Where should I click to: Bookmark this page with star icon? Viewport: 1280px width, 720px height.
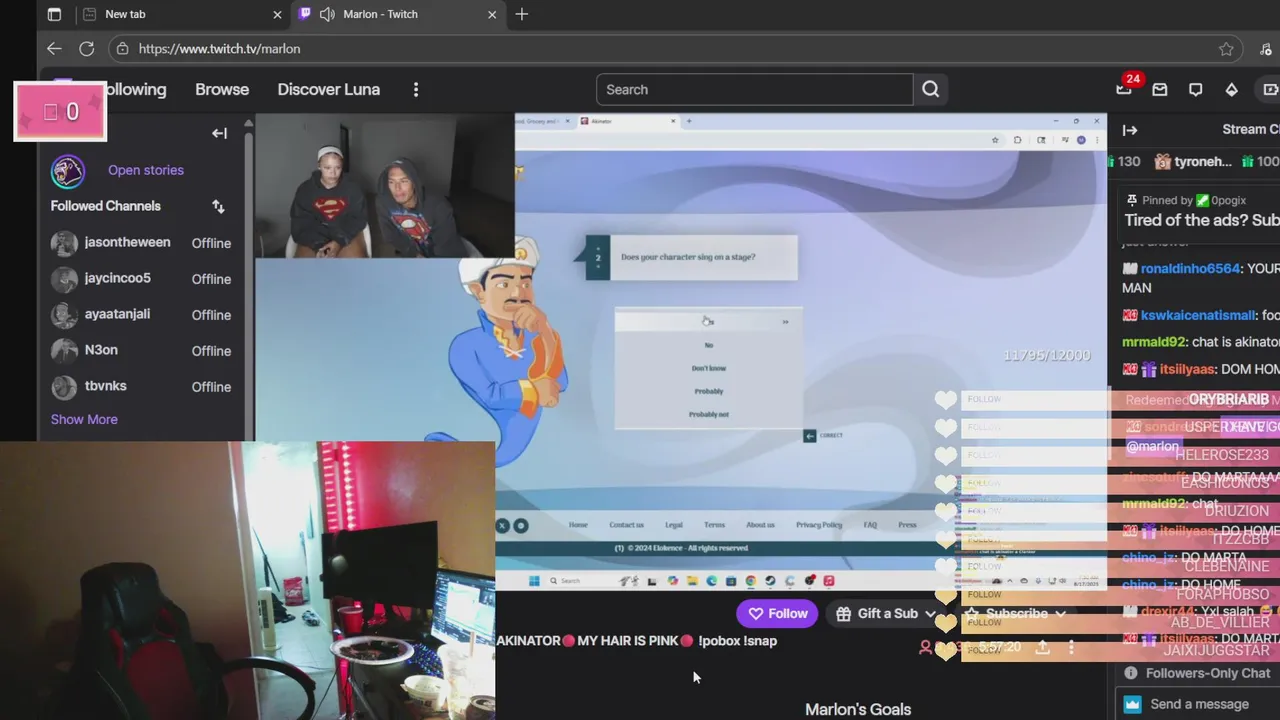pyautogui.click(x=1226, y=49)
